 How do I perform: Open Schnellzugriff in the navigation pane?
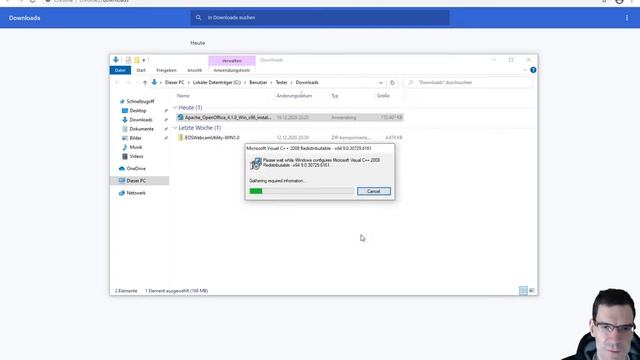[140, 101]
